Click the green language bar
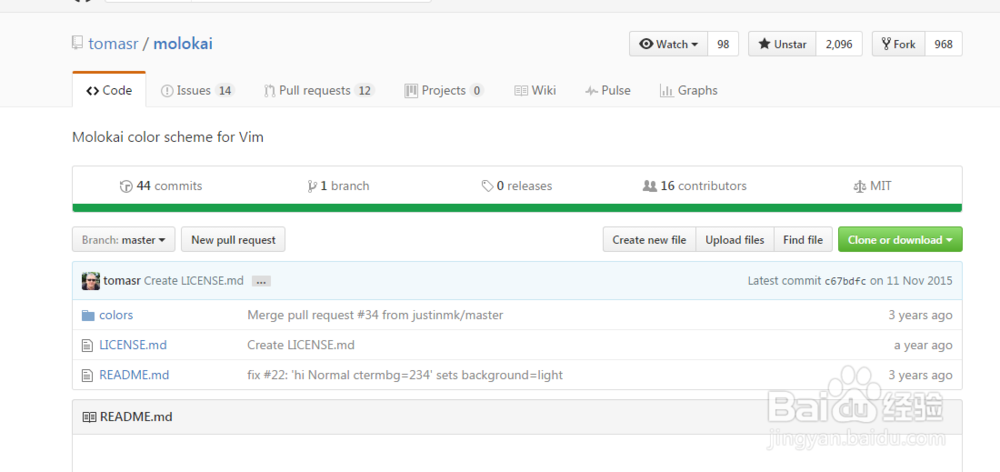The image size is (1000, 472). click(x=517, y=208)
